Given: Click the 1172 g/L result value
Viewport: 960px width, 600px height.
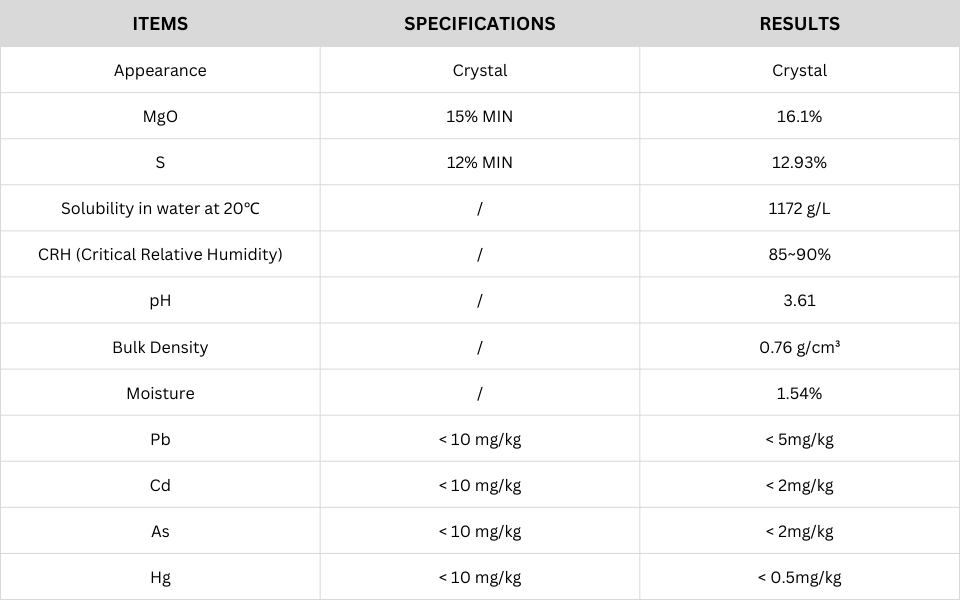Looking at the screenshot, I should 800,208.
